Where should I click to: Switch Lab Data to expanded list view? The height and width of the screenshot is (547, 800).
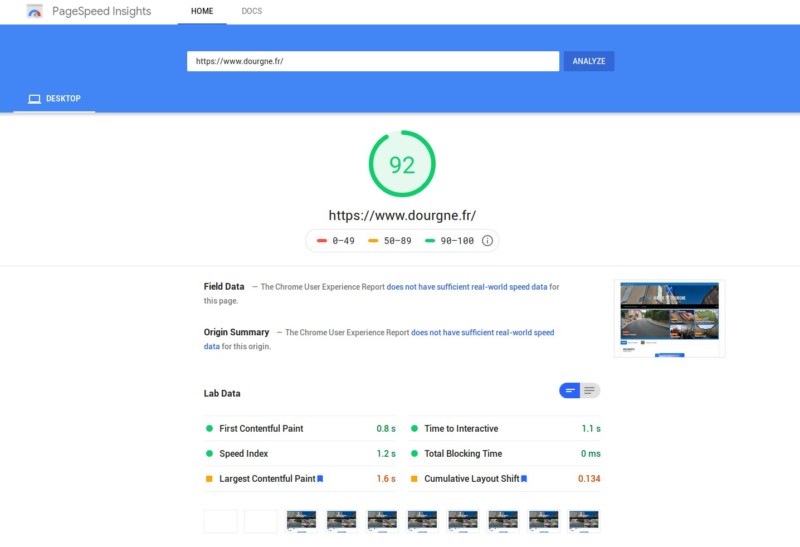tap(589, 390)
